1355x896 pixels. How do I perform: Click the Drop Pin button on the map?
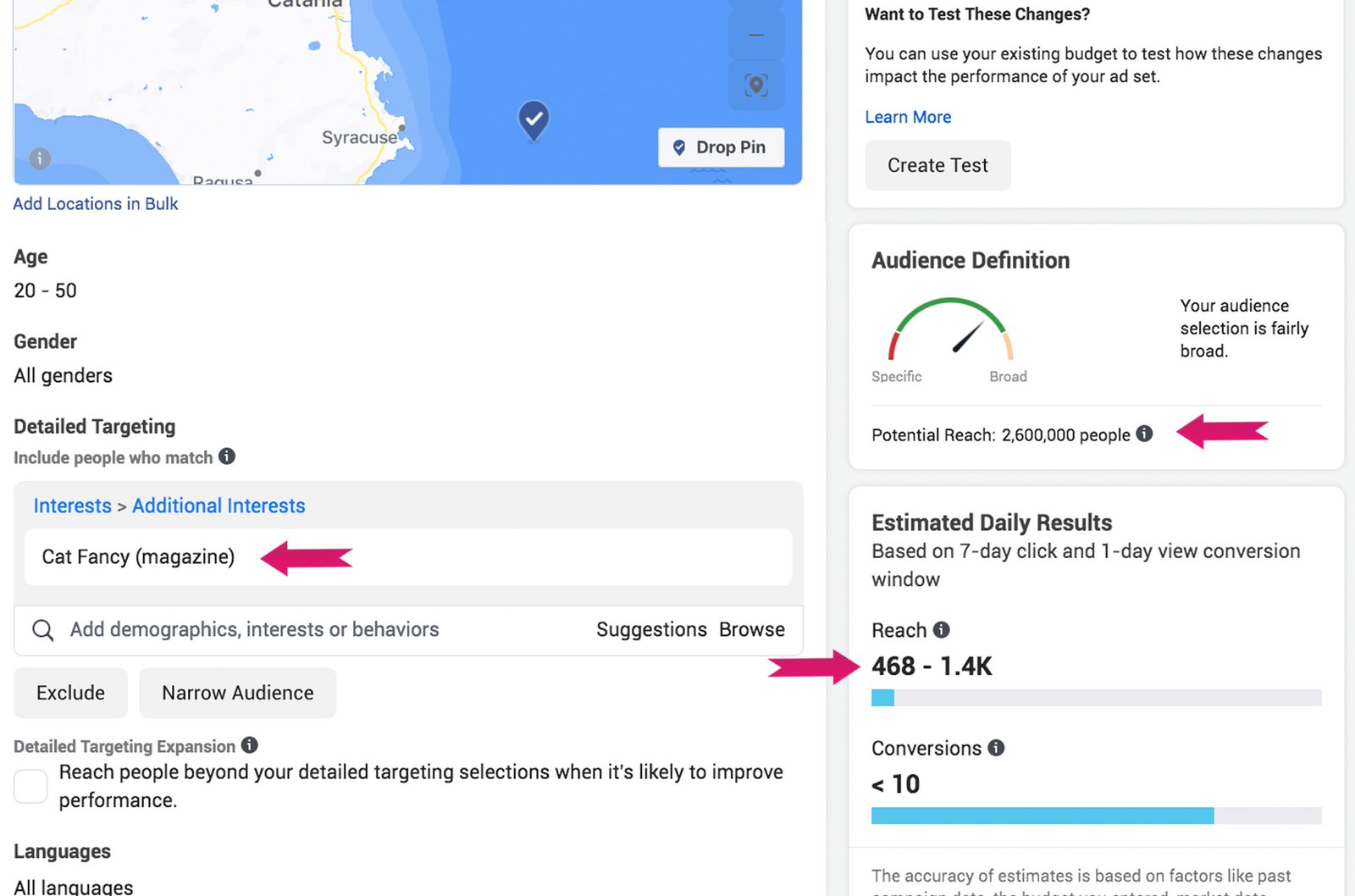(721, 147)
